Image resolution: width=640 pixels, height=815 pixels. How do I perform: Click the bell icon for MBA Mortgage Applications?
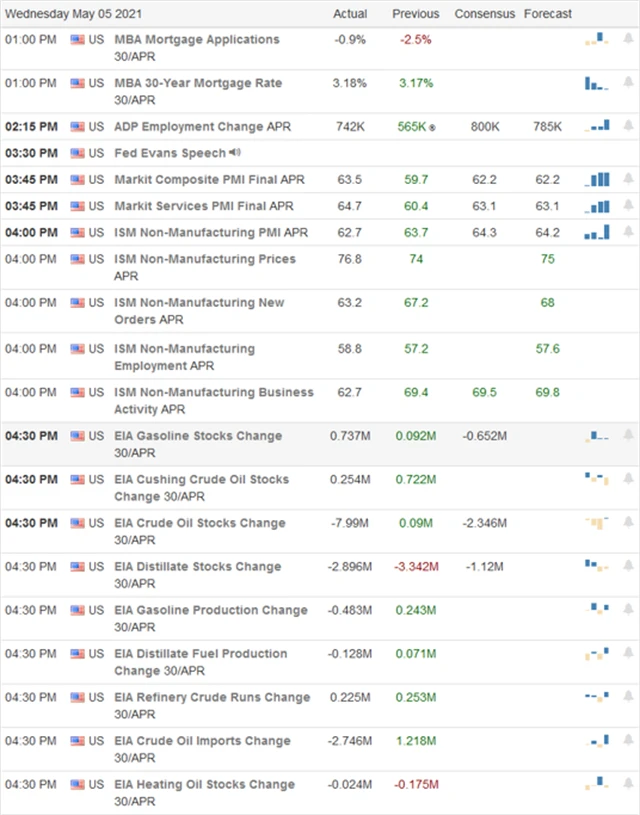coord(628,40)
